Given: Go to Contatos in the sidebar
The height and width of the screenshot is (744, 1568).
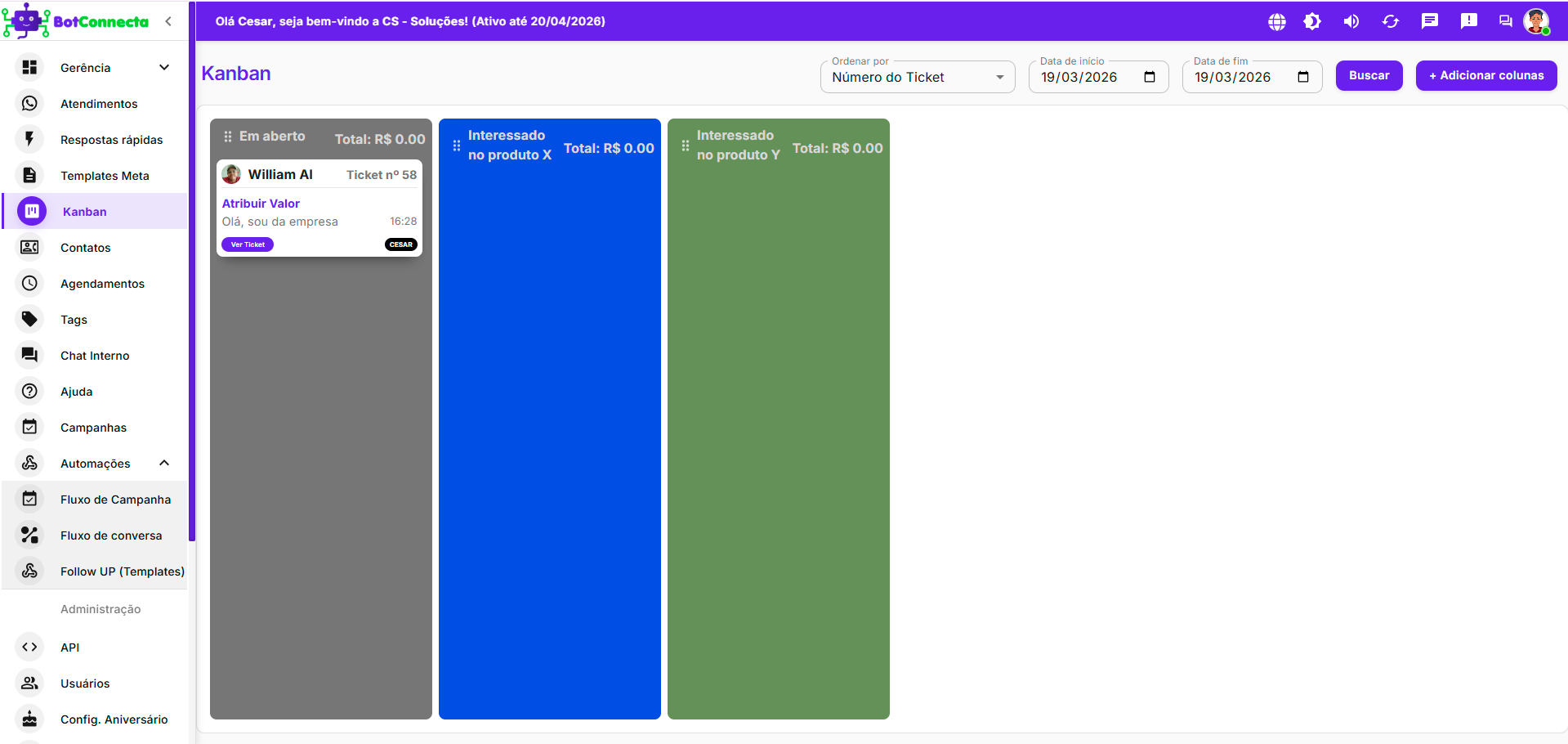Looking at the screenshot, I should [86, 248].
